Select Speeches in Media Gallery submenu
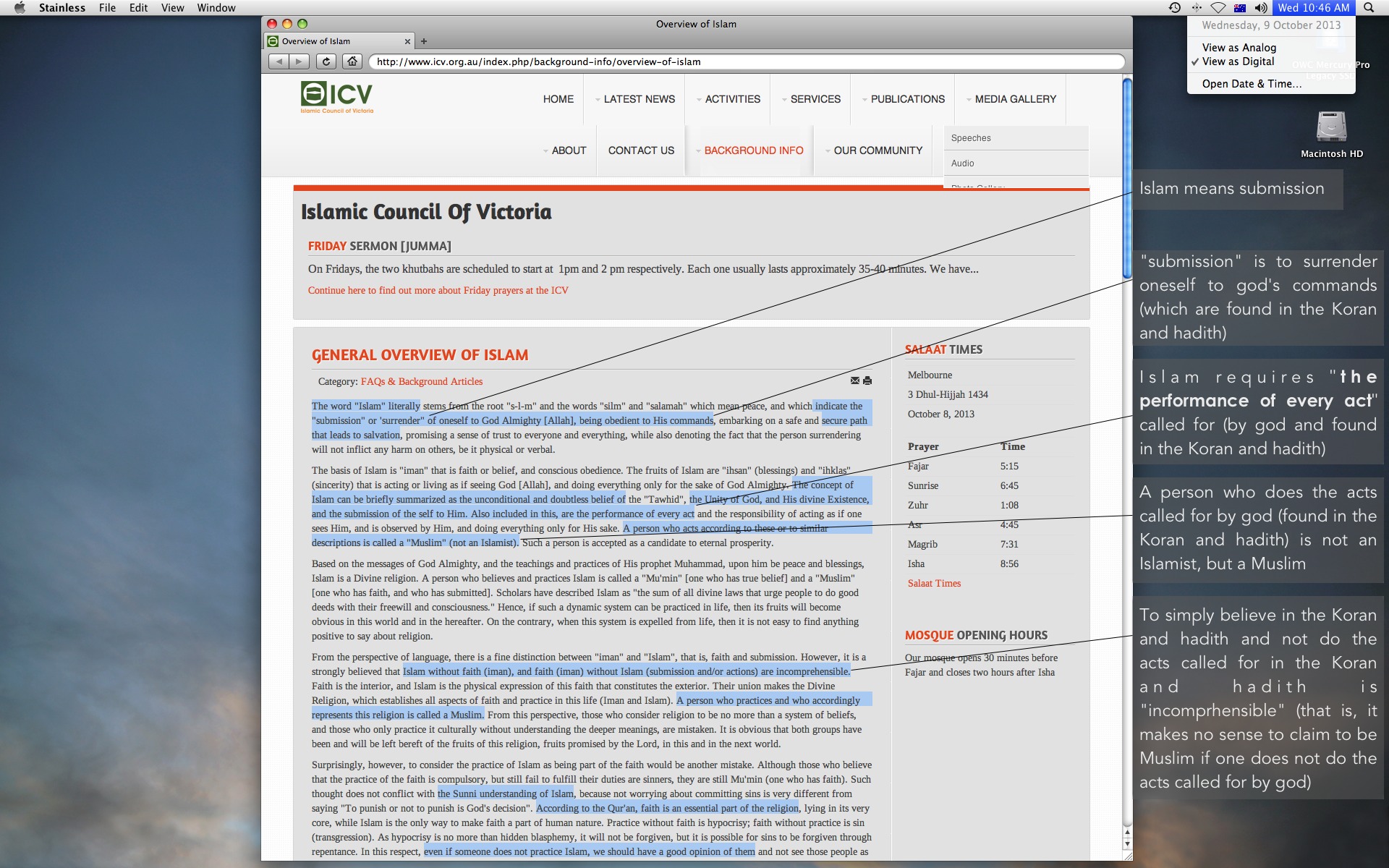 (1016, 138)
